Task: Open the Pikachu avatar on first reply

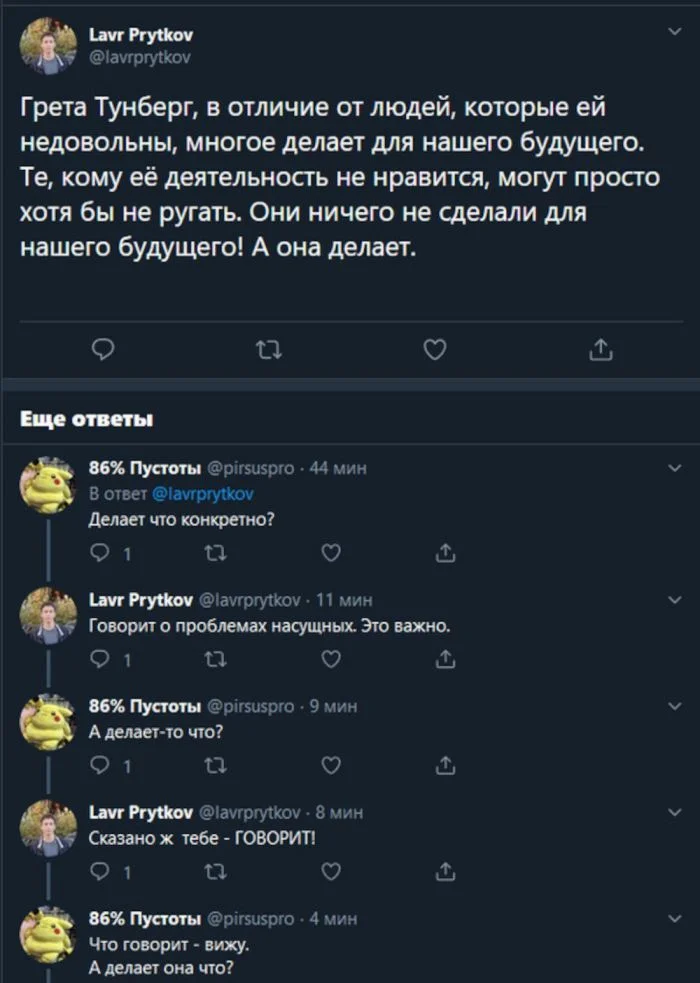Action: (49, 485)
